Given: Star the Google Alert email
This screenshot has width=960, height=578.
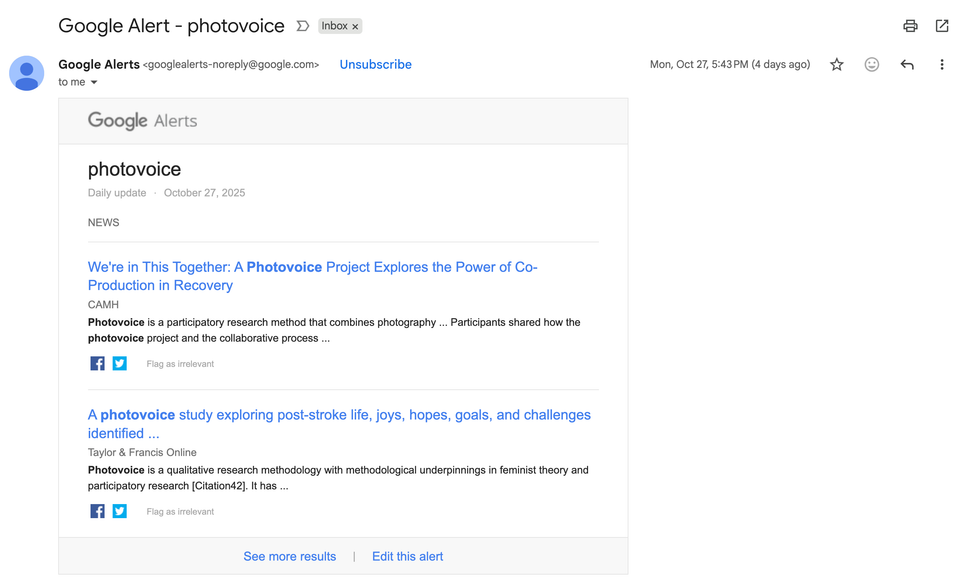Looking at the screenshot, I should (x=836, y=64).
